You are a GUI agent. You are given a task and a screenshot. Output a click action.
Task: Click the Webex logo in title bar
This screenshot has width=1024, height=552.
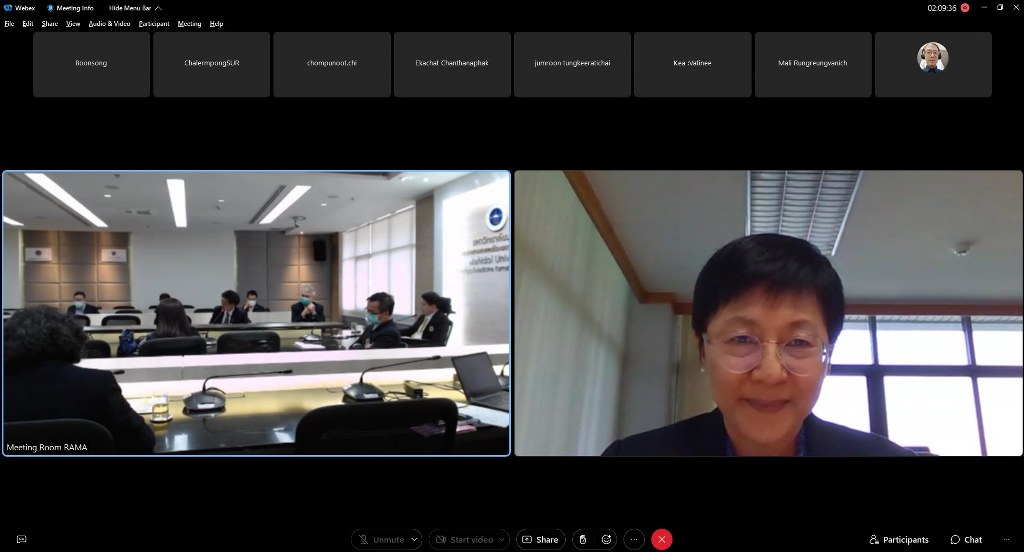8,8
